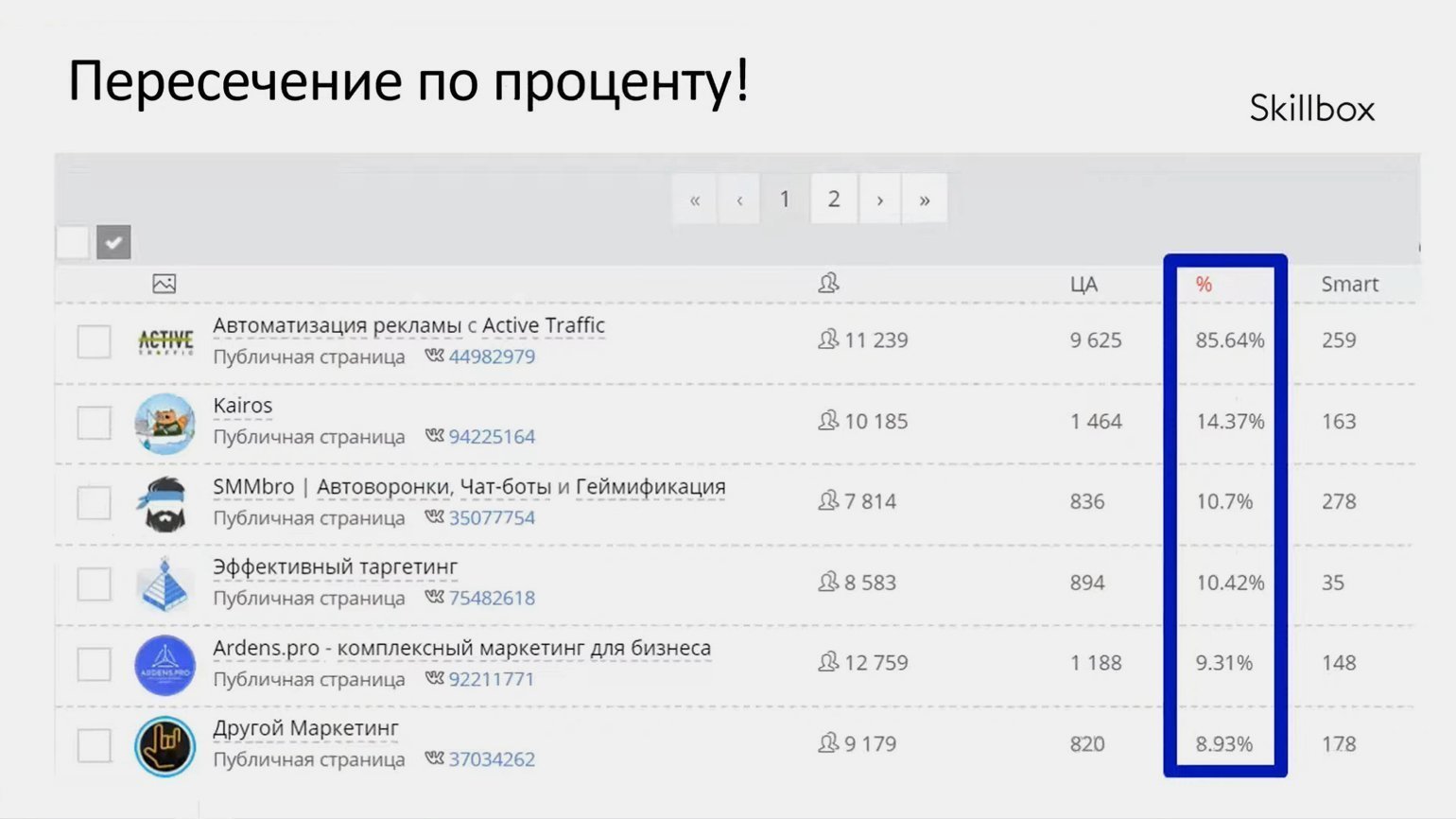Click the 85.64% percentage value
The image size is (1456, 819).
point(1230,340)
